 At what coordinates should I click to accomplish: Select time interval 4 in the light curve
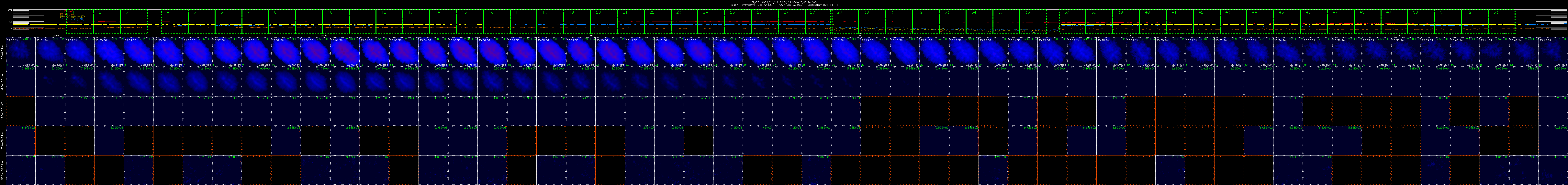(175, 21)
